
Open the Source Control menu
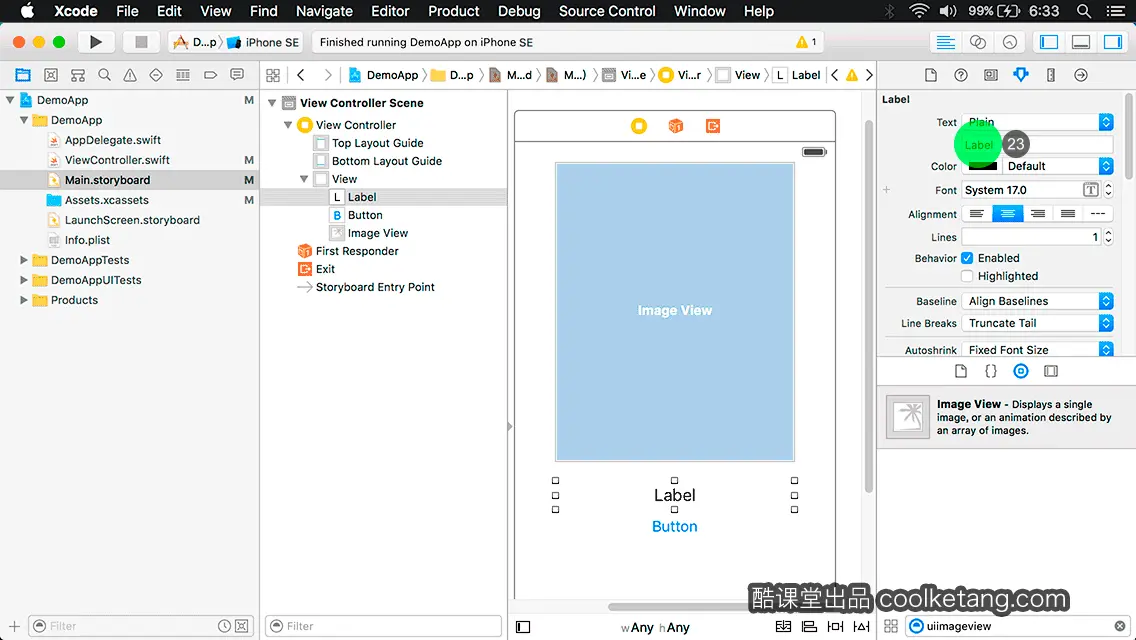(607, 11)
